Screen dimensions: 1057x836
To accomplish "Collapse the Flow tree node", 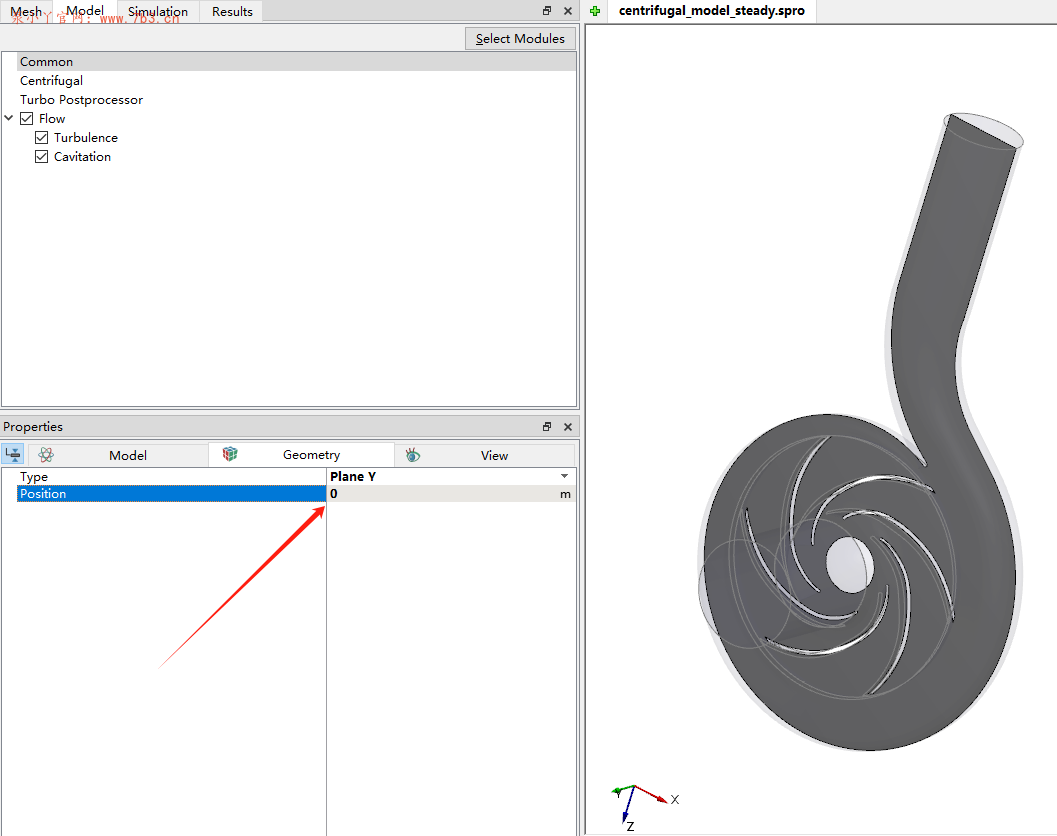I will (x=9, y=119).
